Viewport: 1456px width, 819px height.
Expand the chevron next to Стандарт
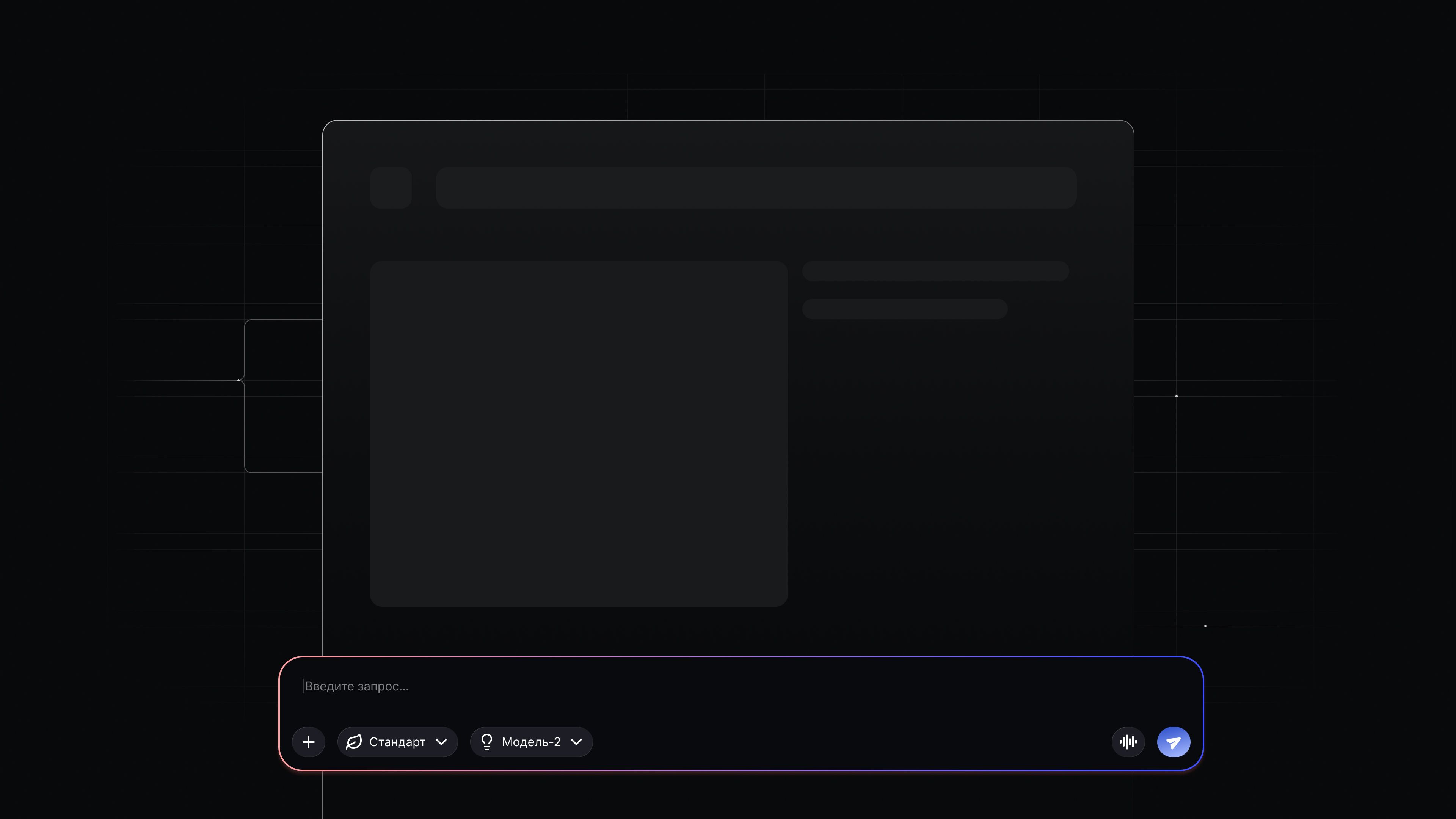[441, 742]
